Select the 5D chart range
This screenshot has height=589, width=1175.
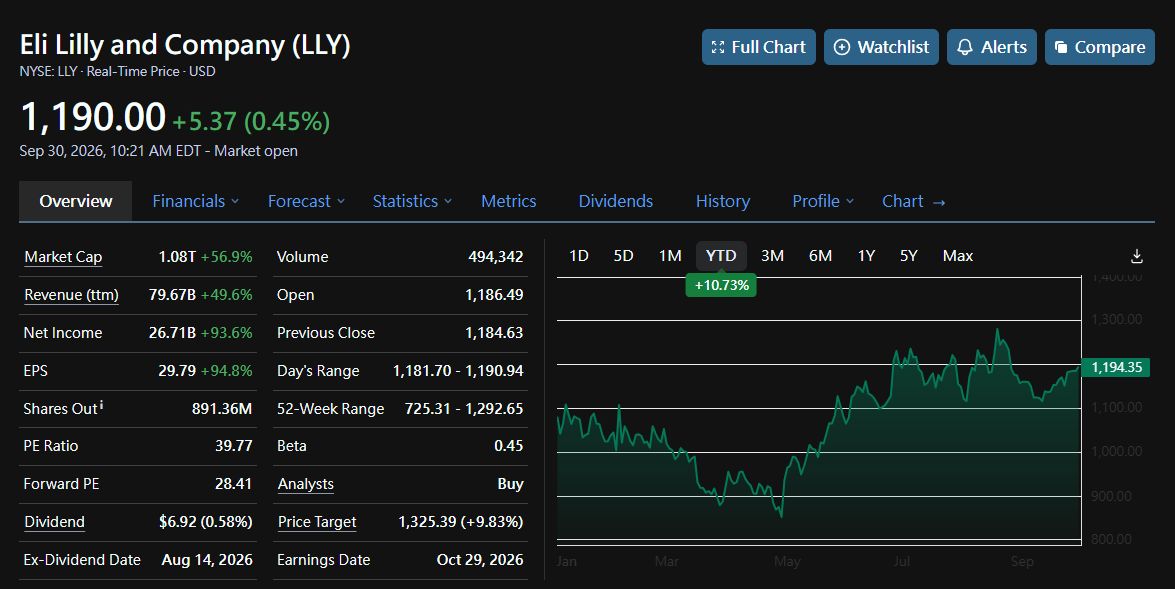623,256
